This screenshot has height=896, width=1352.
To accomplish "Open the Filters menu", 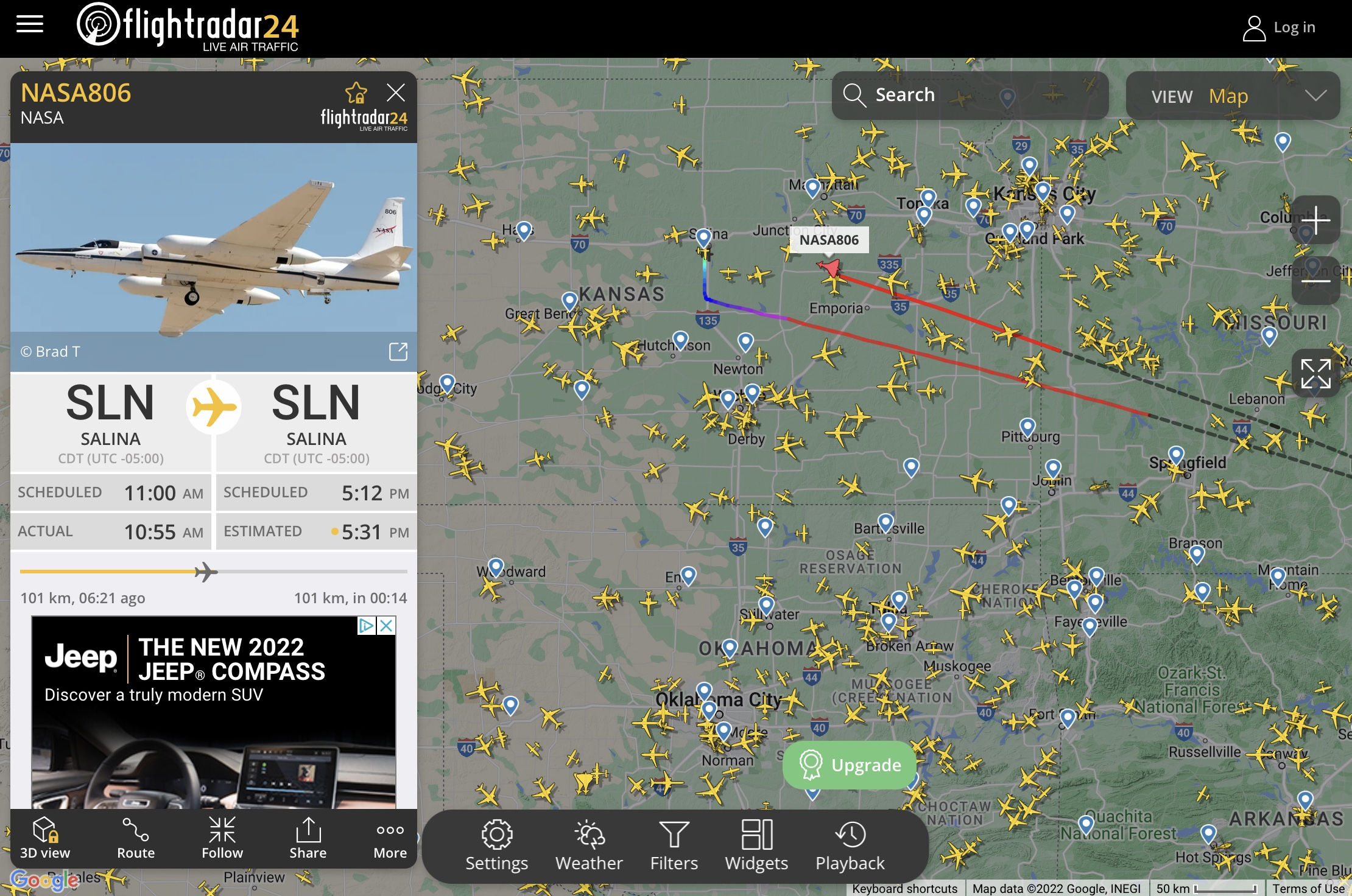I will click(674, 846).
